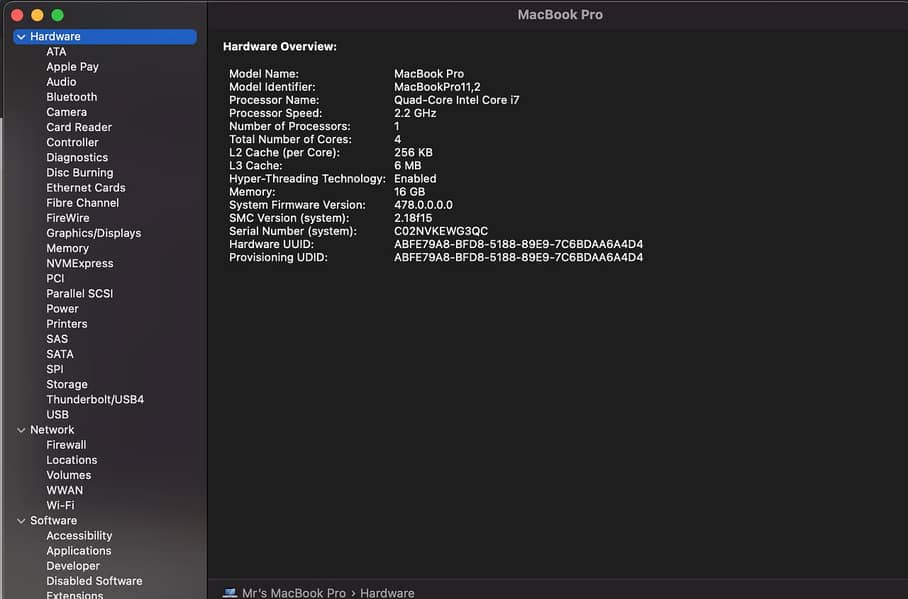Screen dimensions: 908x599
Task: Open the Printers entry
Action: tap(67, 324)
